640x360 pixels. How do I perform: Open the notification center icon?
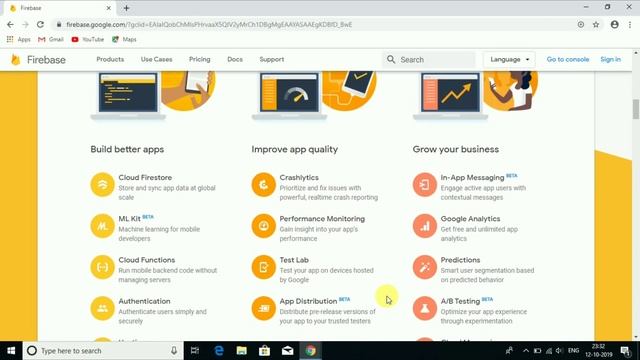point(625,351)
